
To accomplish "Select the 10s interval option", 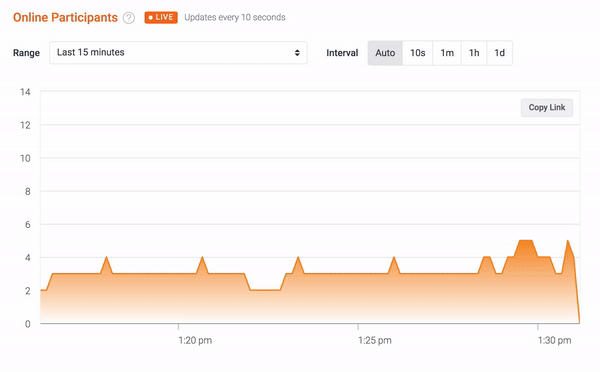I will [417, 53].
